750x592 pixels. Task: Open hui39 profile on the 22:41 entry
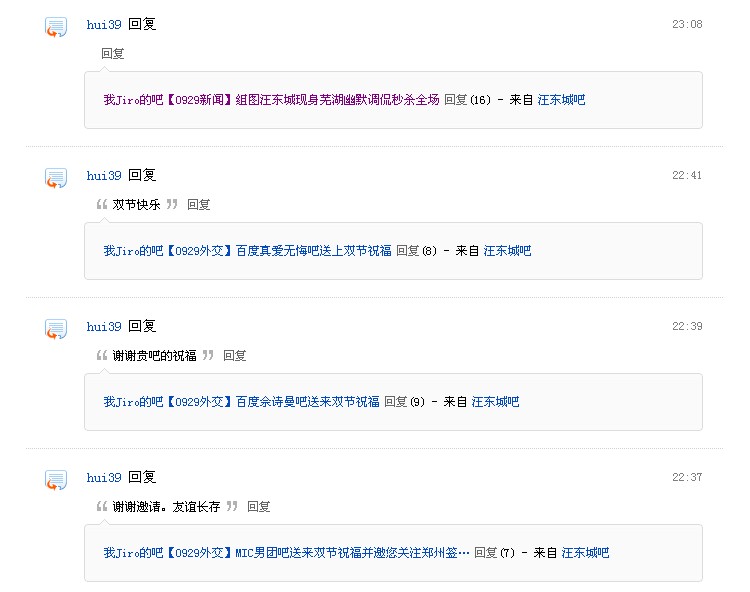pos(104,175)
